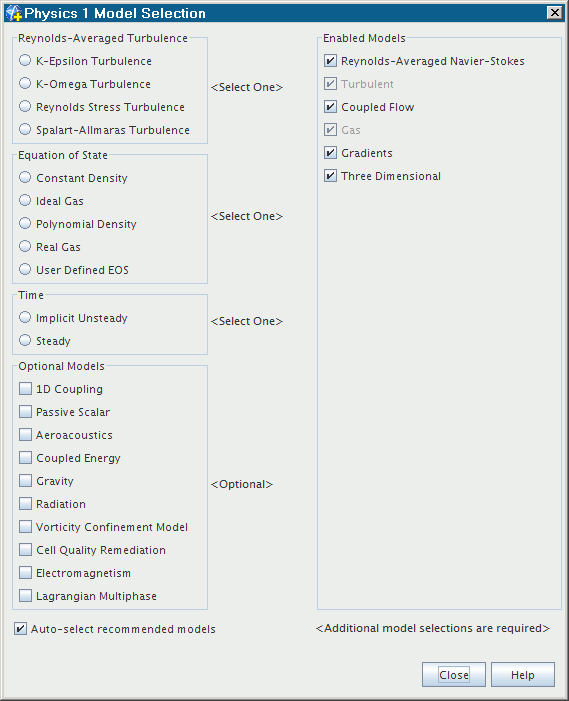The height and width of the screenshot is (701, 569).
Task: Select Implicit Unsteady time option
Action: (25, 317)
